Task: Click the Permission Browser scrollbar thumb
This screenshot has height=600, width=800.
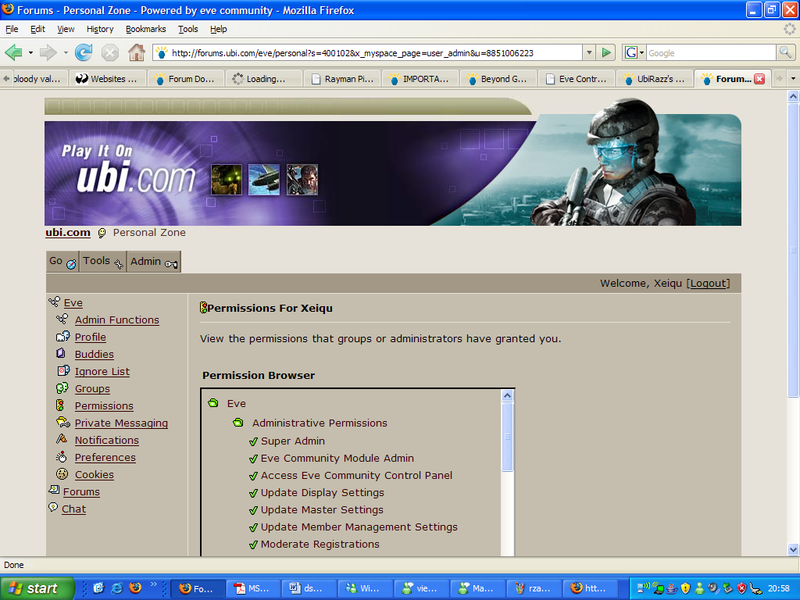Action: 507,437
